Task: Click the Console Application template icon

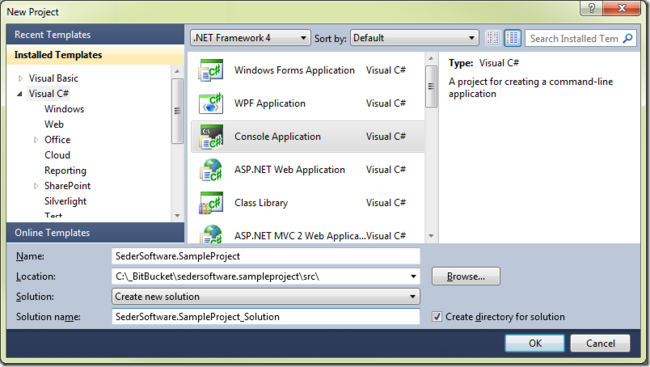Action: coord(211,136)
